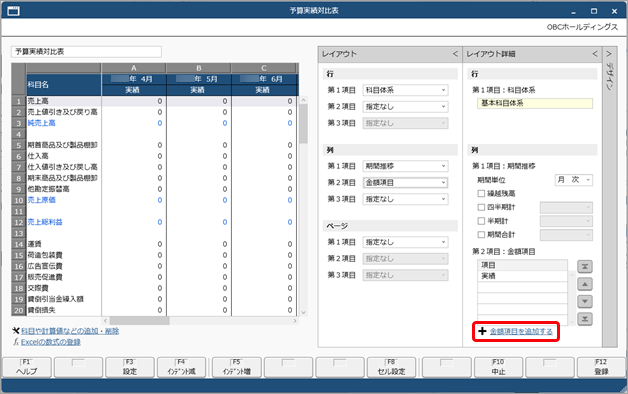Open the デザイン vertical tab
The image size is (628, 394).
click(x=609, y=76)
